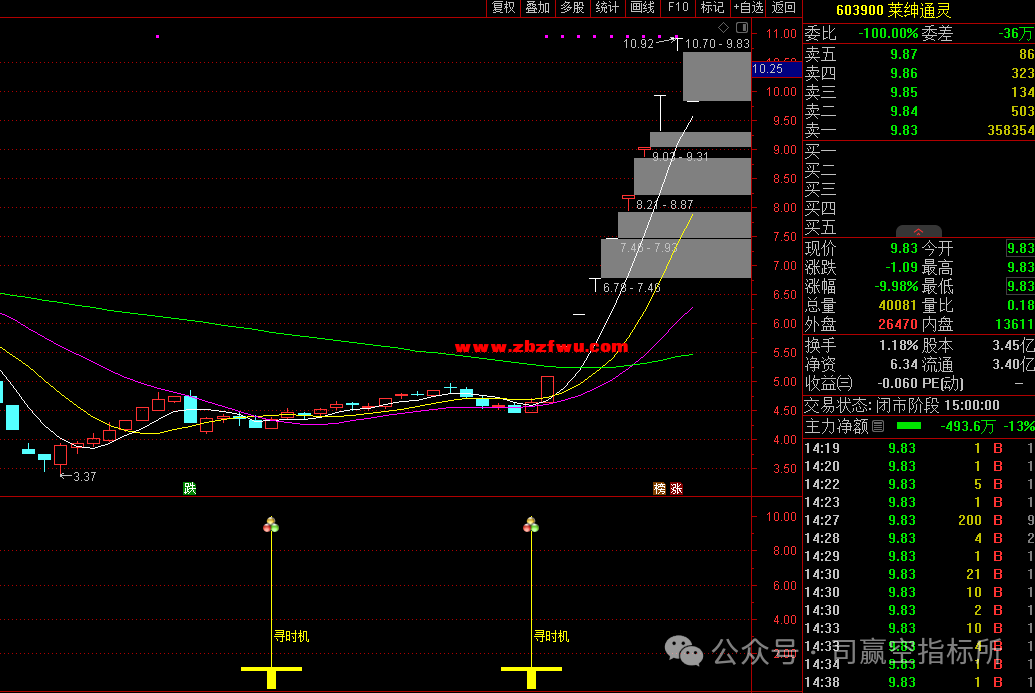Click the 榜 badge under the chart
Viewport: 1035px width, 693px height.
click(x=659, y=488)
